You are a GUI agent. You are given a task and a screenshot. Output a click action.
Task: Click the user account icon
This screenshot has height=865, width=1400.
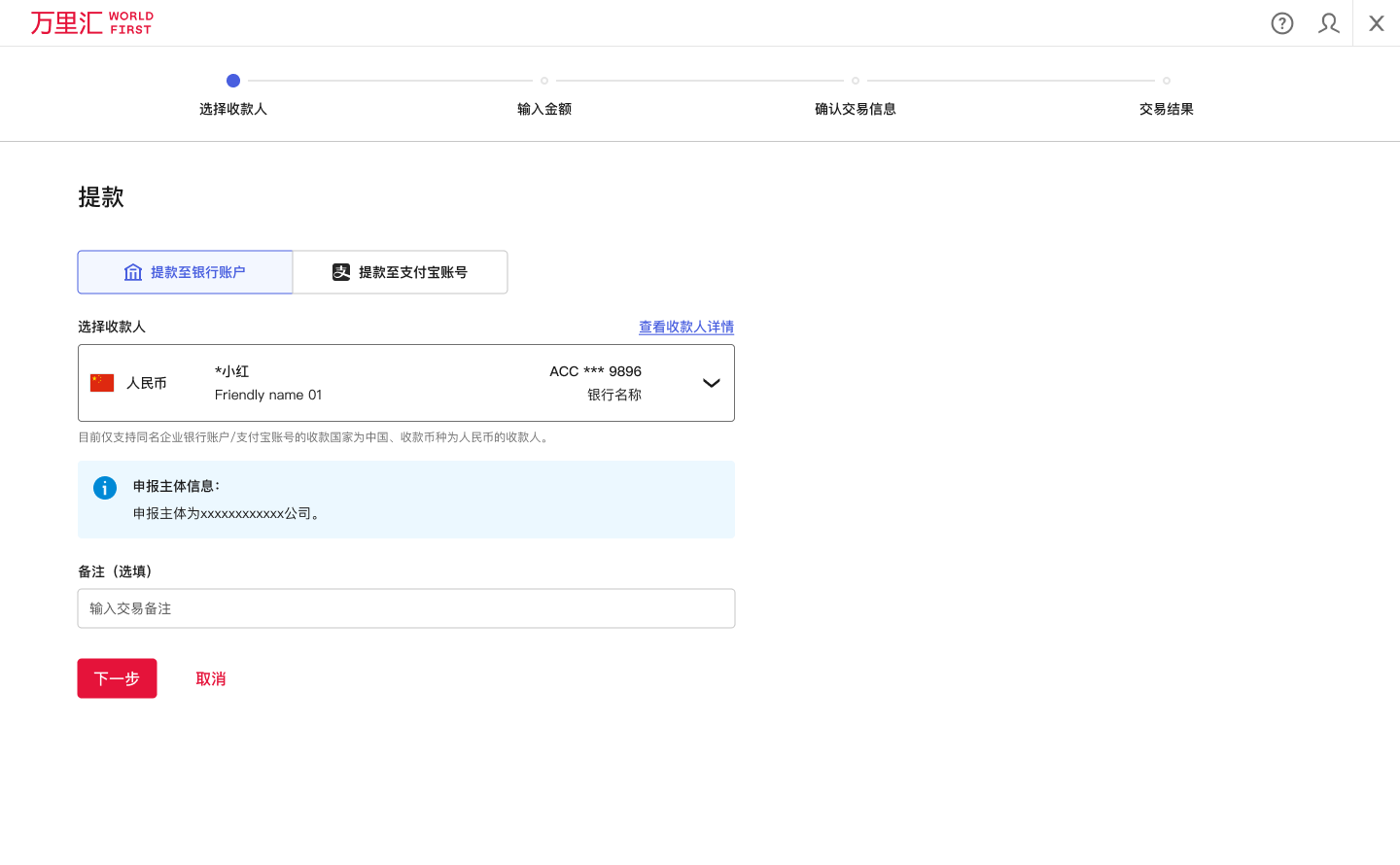coord(1328,22)
